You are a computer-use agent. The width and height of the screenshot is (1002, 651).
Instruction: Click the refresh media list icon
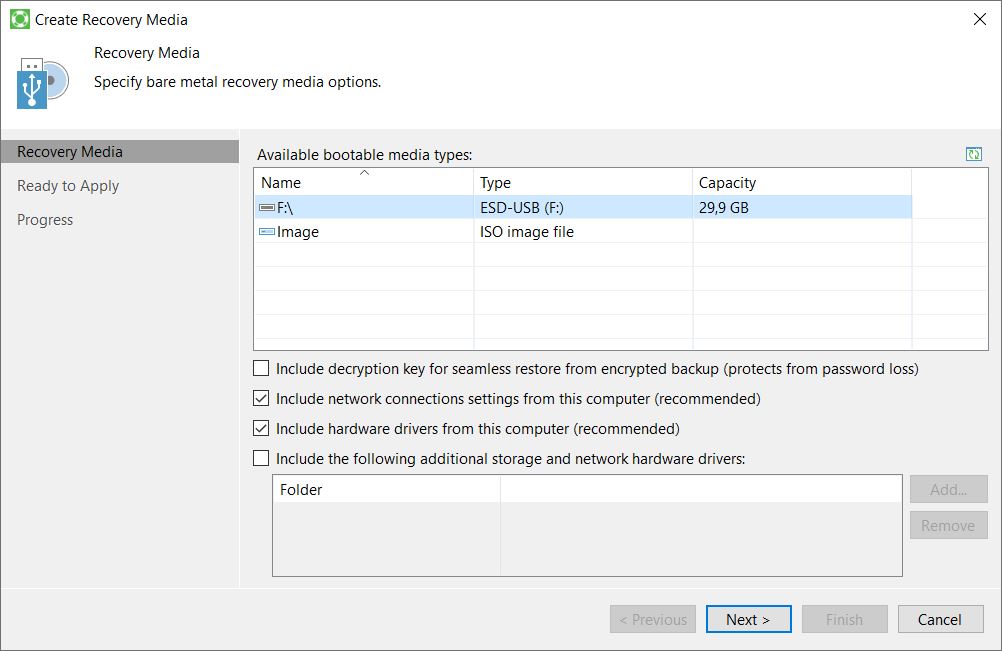[973, 154]
